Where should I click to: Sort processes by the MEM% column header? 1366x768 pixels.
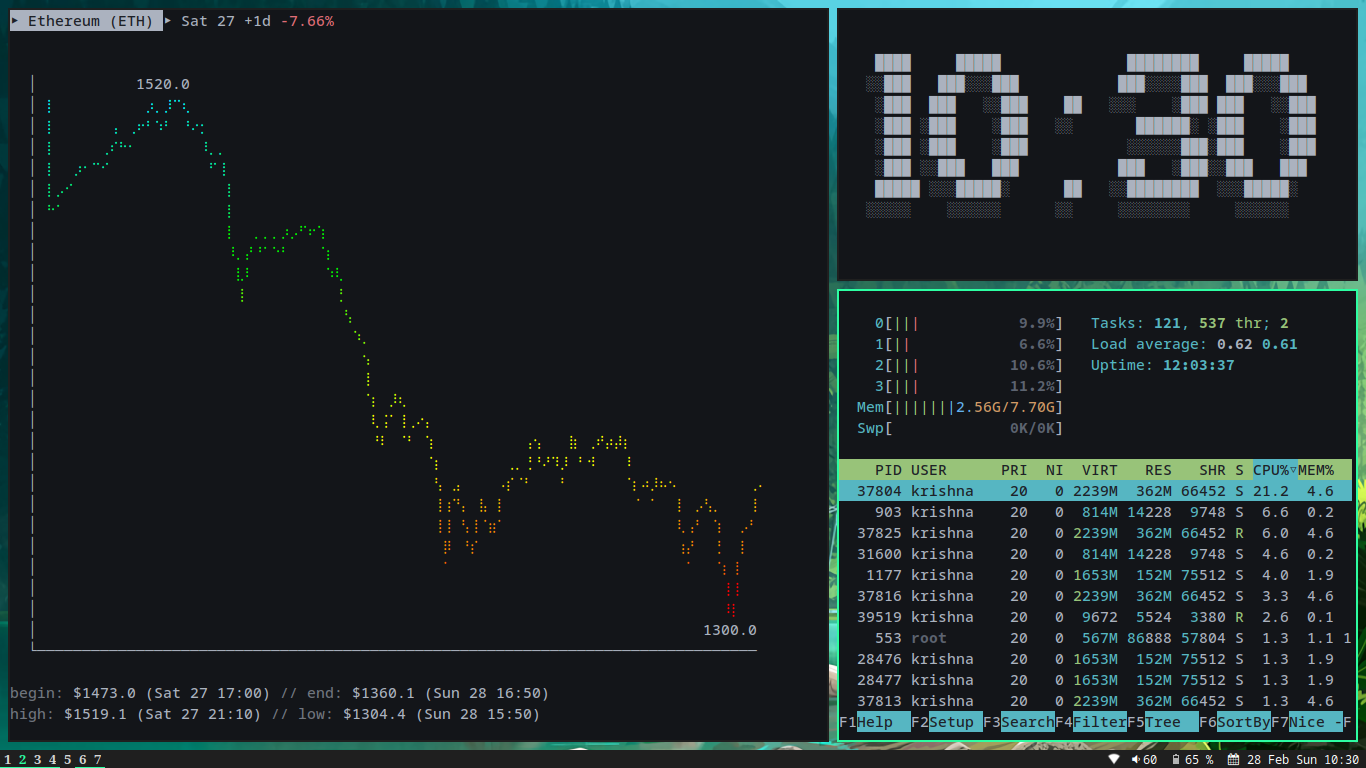tap(1316, 470)
